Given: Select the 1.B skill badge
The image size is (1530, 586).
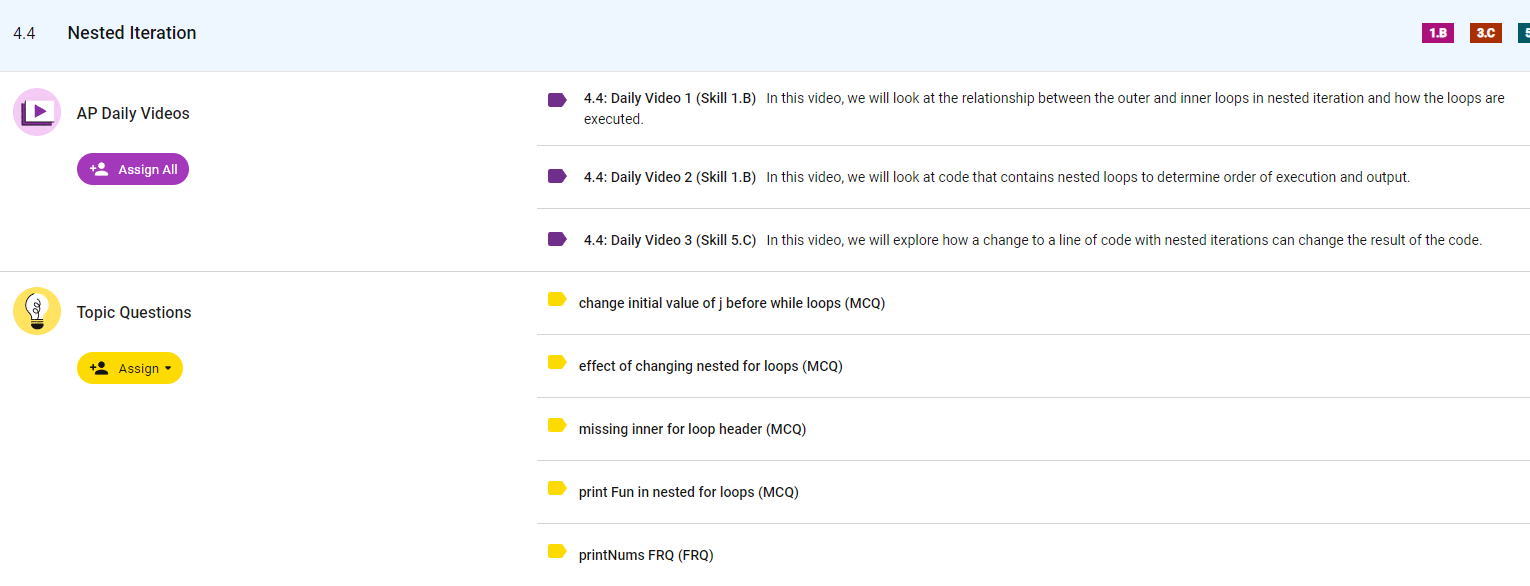Looking at the screenshot, I should (1437, 33).
